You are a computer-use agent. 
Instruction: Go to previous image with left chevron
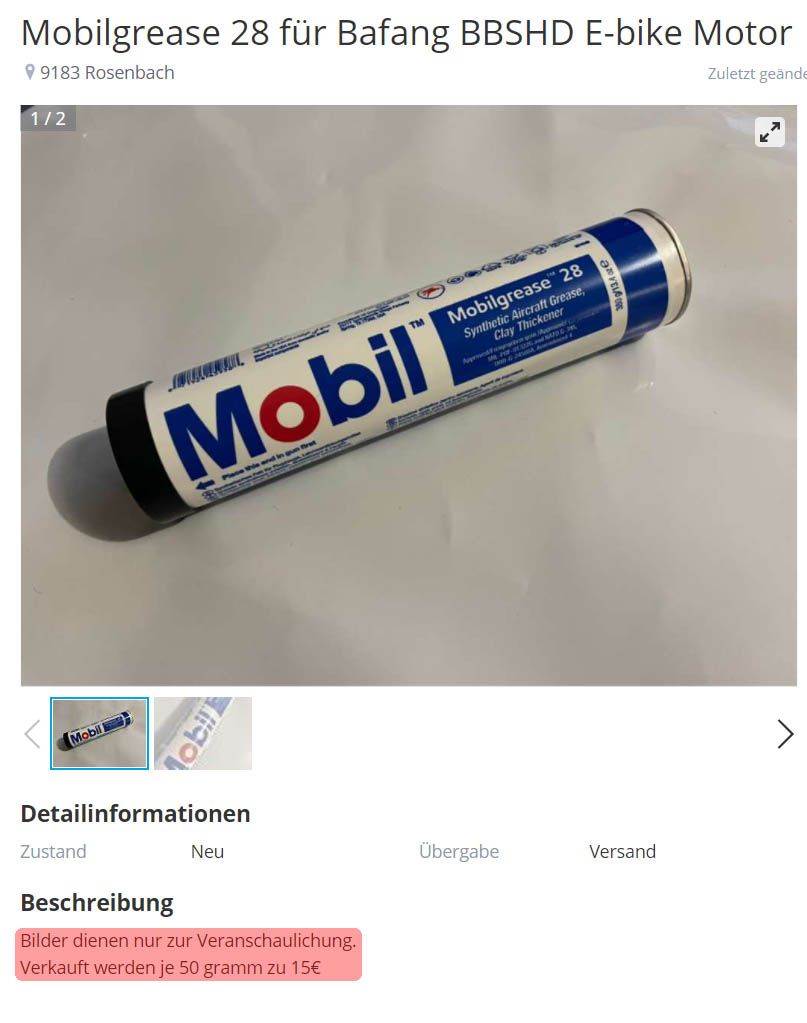point(33,734)
